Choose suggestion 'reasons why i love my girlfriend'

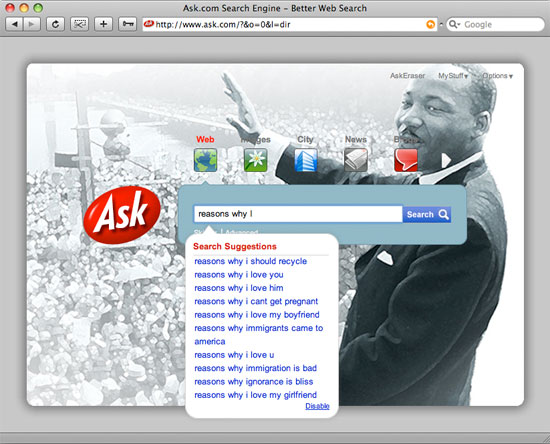coord(255,395)
